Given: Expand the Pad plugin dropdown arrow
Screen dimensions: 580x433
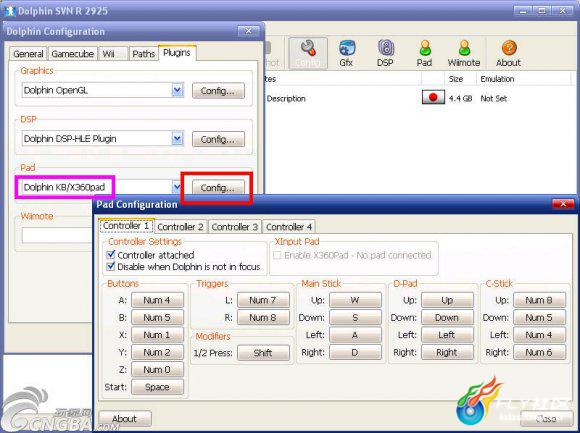Looking at the screenshot, I should coord(177,187).
